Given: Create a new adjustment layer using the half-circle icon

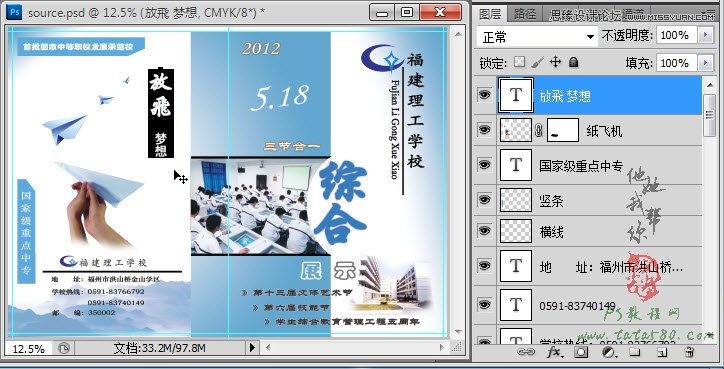Looking at the screenshot, I should (x=609, y=352).
